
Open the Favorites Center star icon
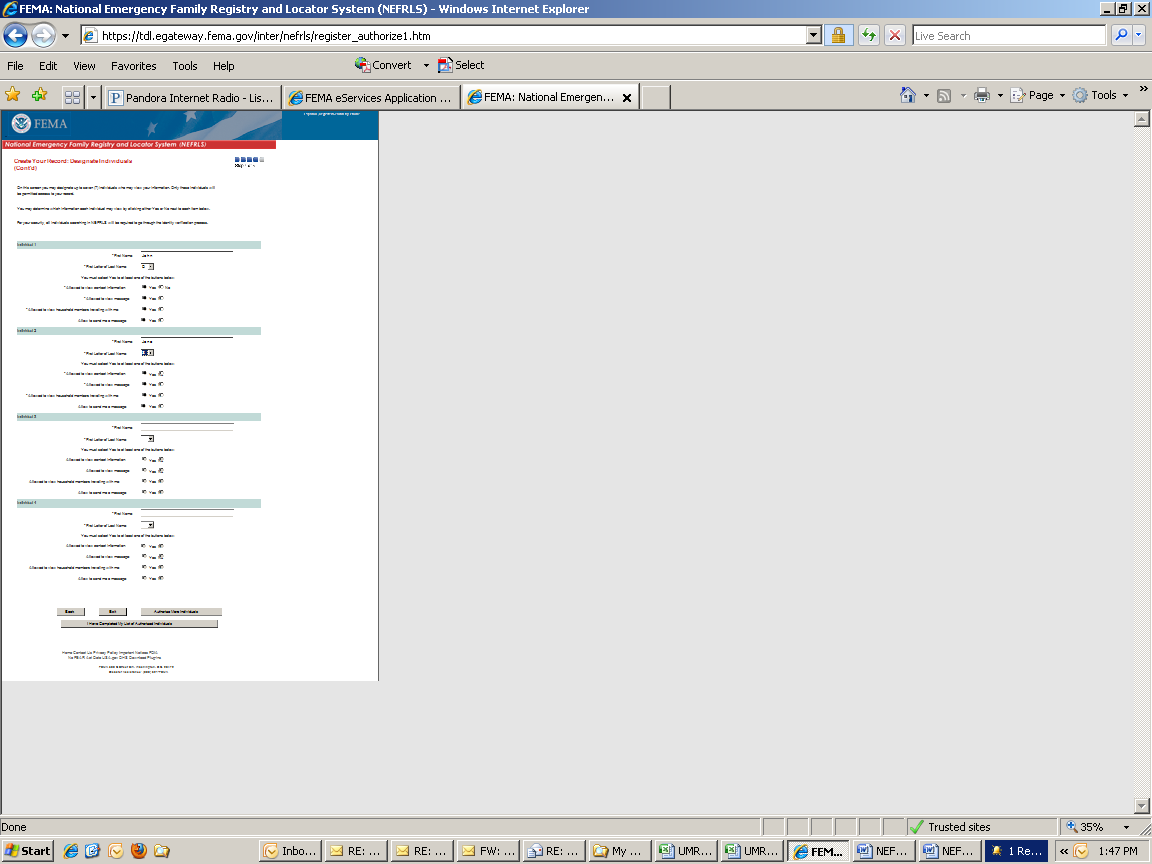coord(13,96)
